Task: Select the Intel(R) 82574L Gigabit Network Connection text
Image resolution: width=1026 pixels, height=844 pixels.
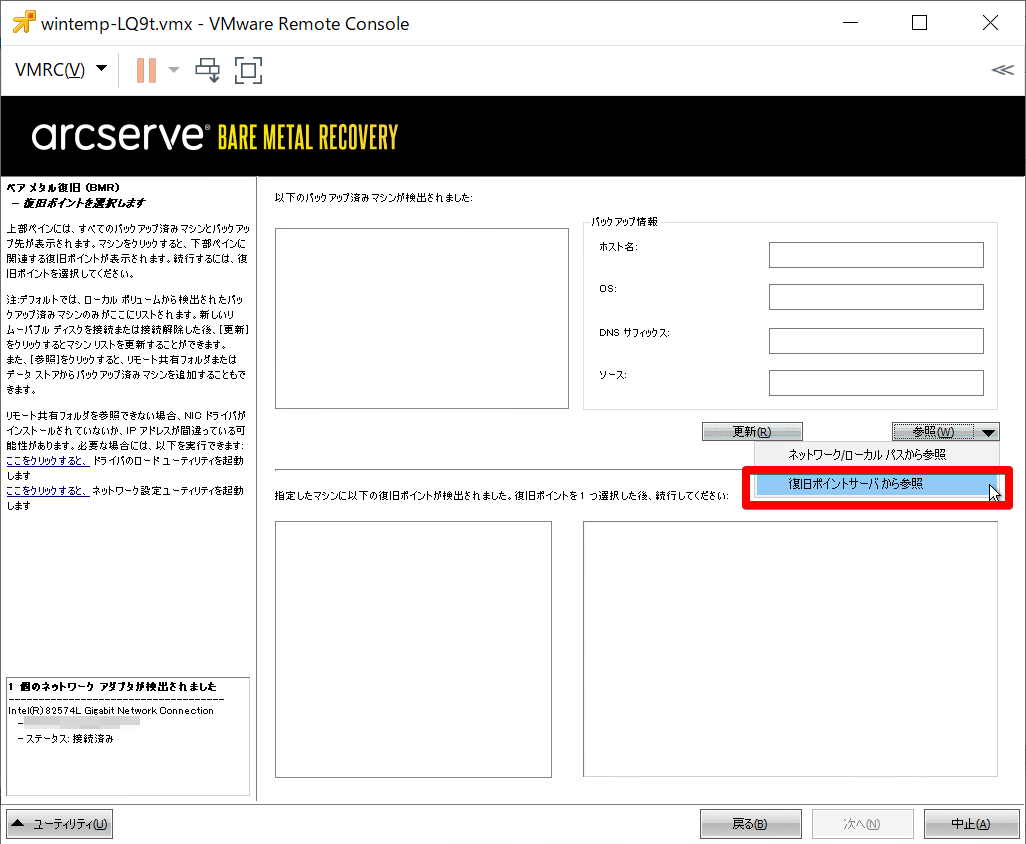Action: pos(111,711)
